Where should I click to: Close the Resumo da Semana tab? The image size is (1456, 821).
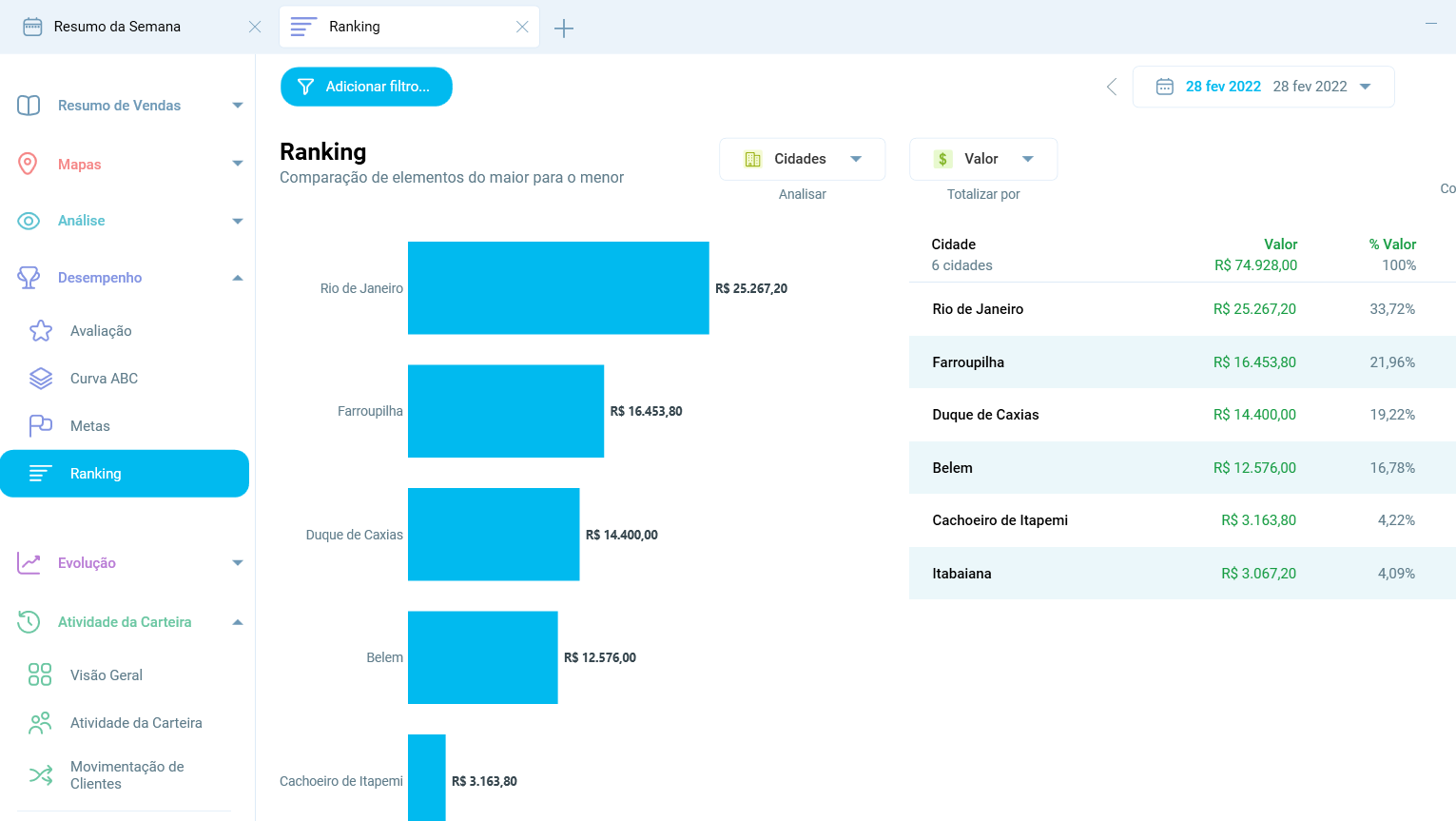[x=255, y=27]
